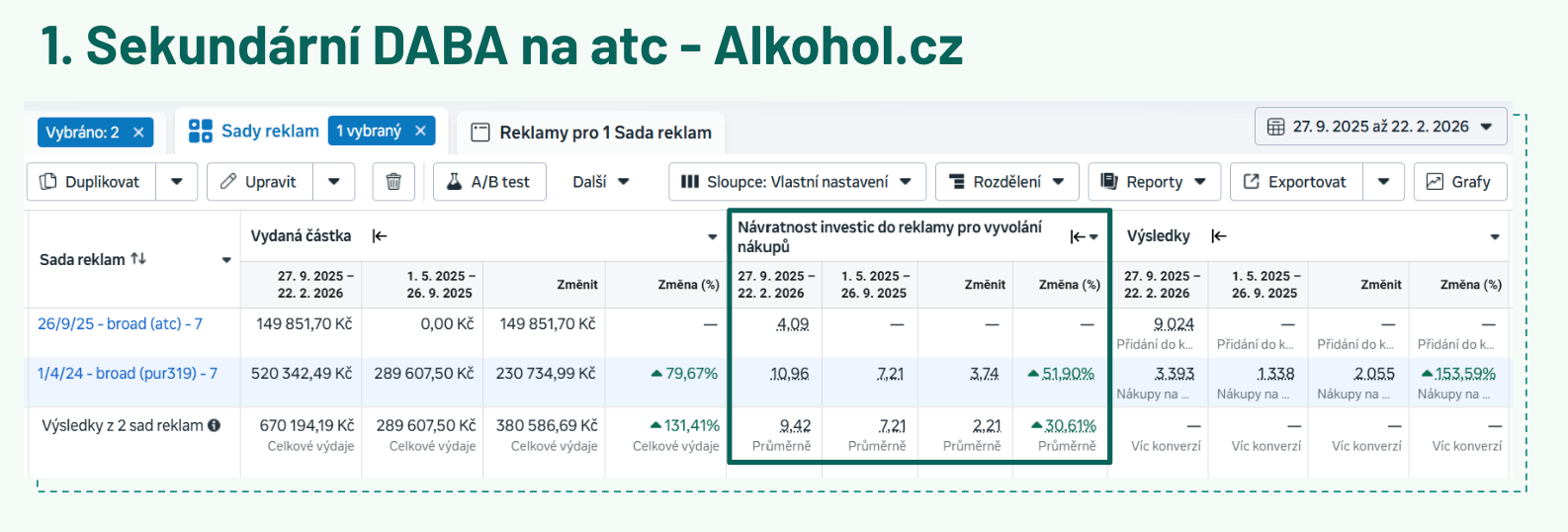Open the Sloupce: Vlastní nastavení dropdown

[x=797, y=182]
